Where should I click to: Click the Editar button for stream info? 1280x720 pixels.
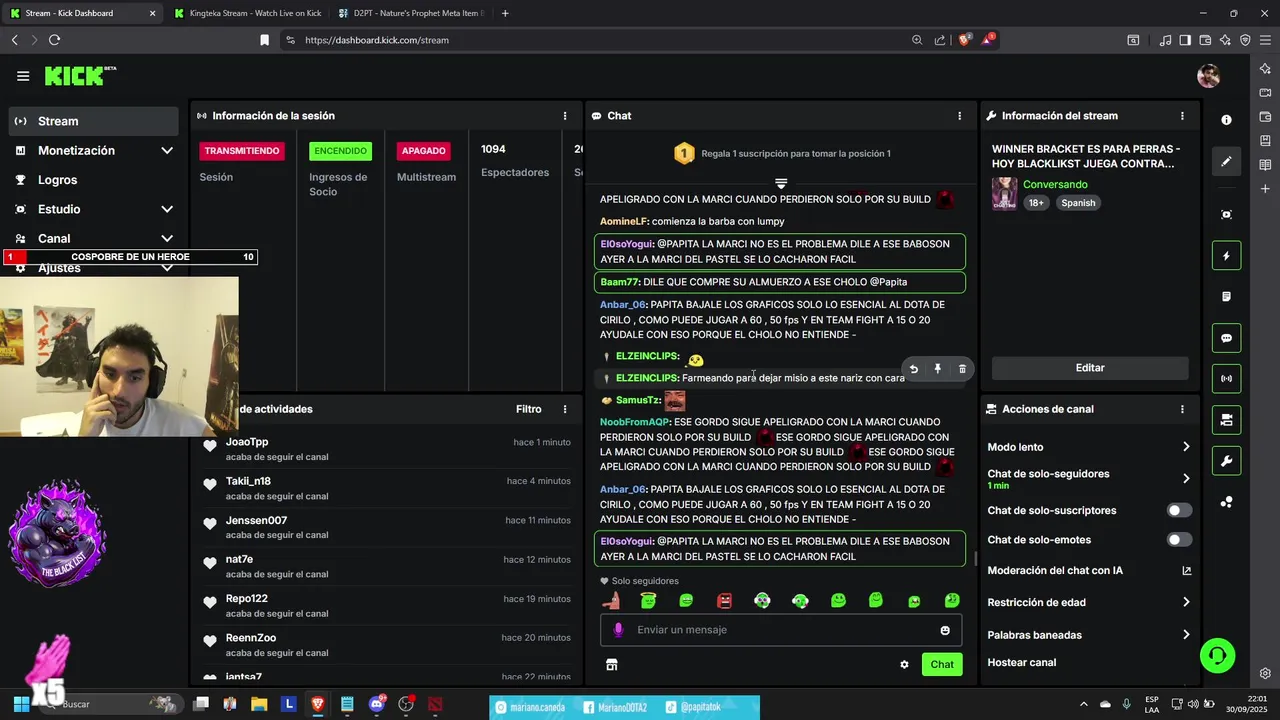pos(1090,368)
